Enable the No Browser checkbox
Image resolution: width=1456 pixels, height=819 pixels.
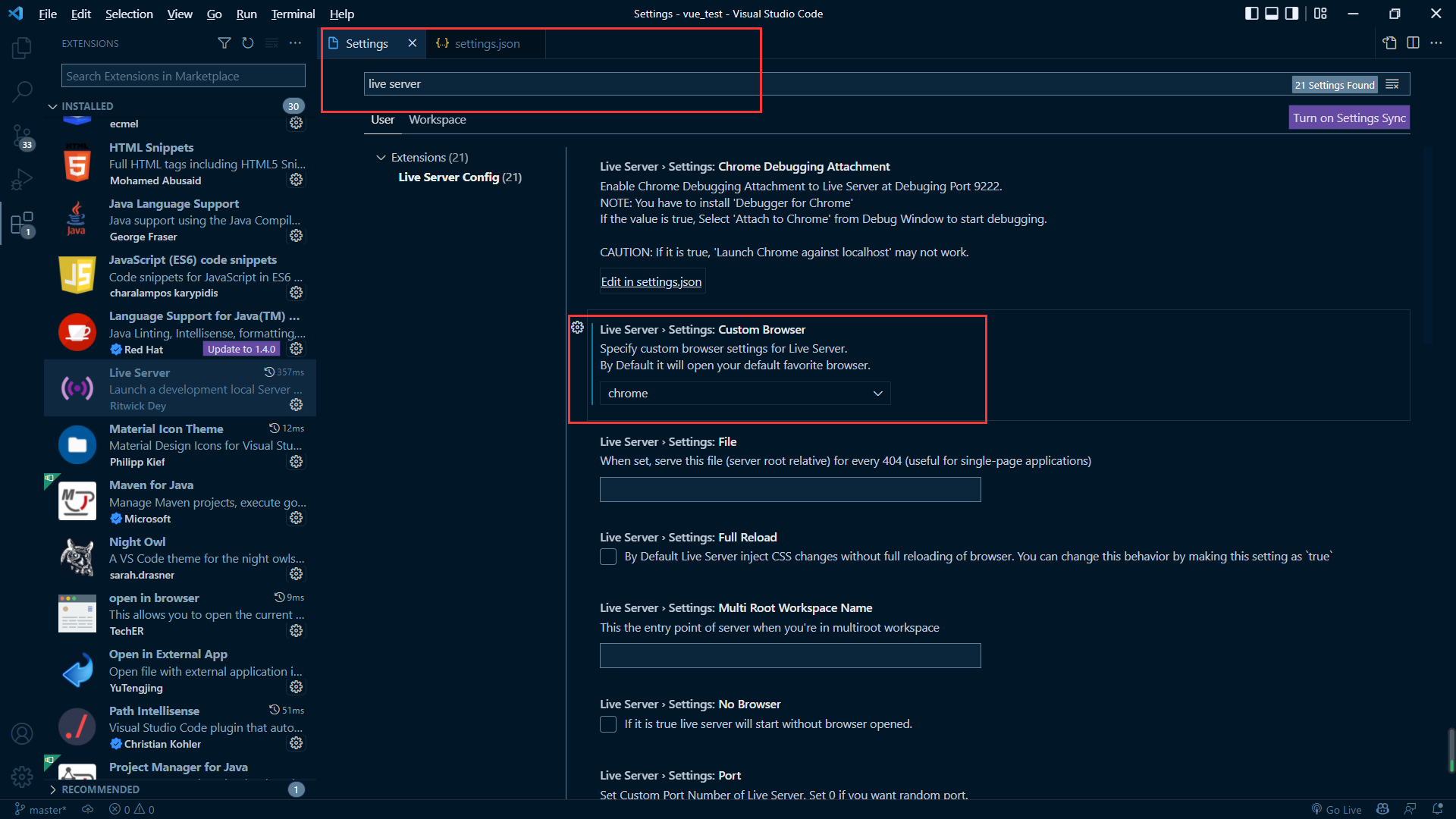[x=608, y=724]
